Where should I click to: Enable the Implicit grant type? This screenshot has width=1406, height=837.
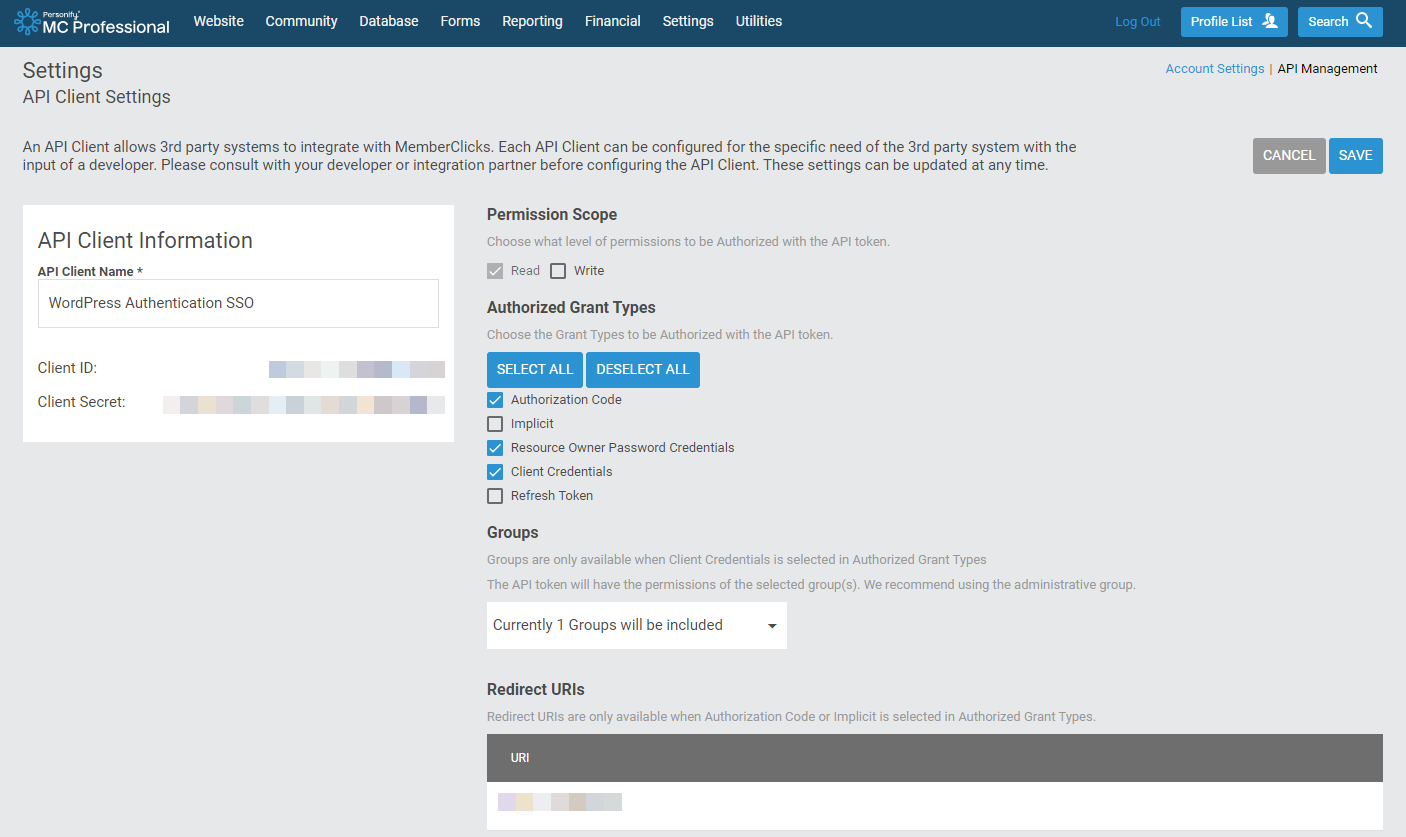click(x=495, y=423)
